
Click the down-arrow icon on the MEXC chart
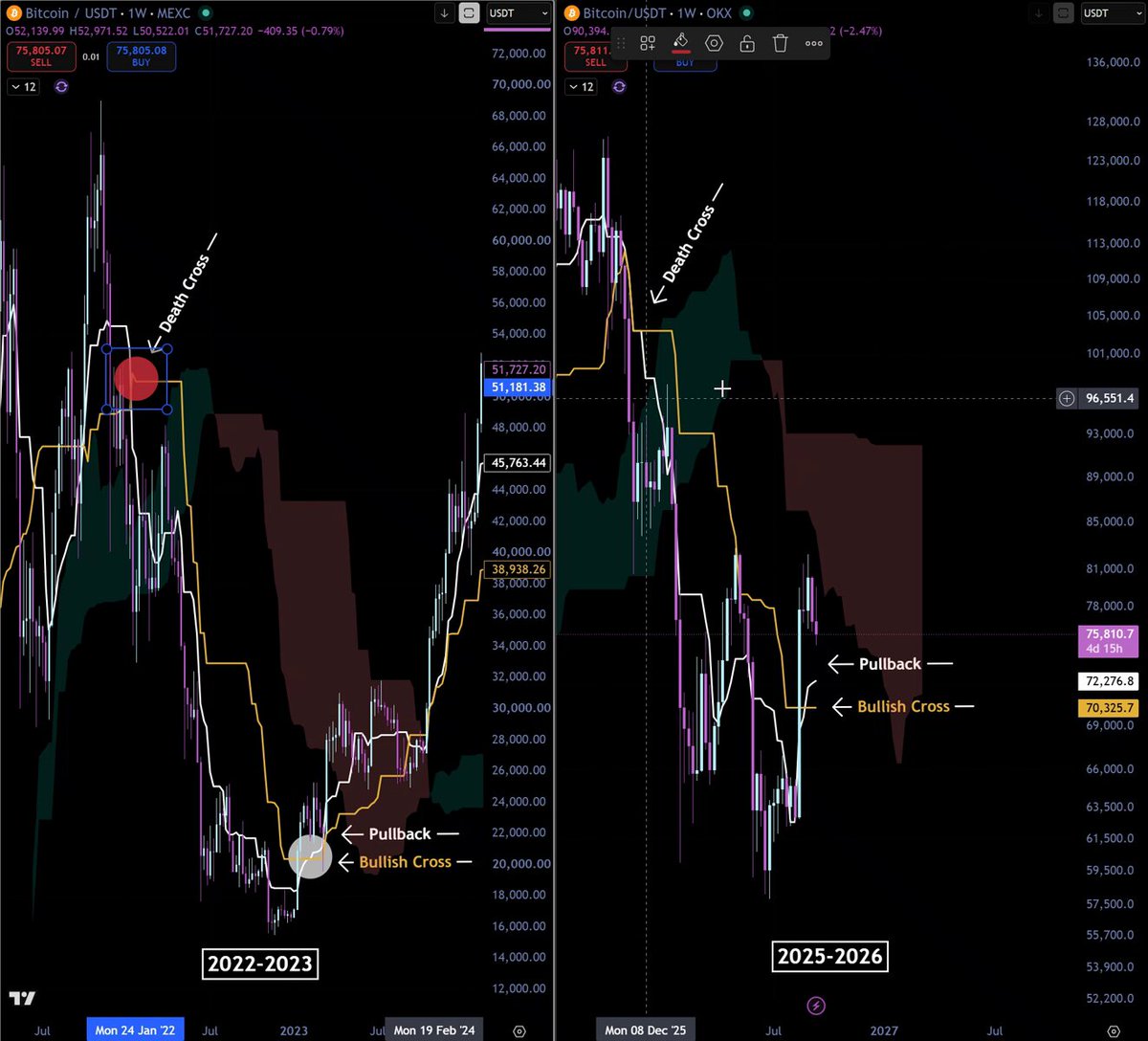[x=445, y=13]
